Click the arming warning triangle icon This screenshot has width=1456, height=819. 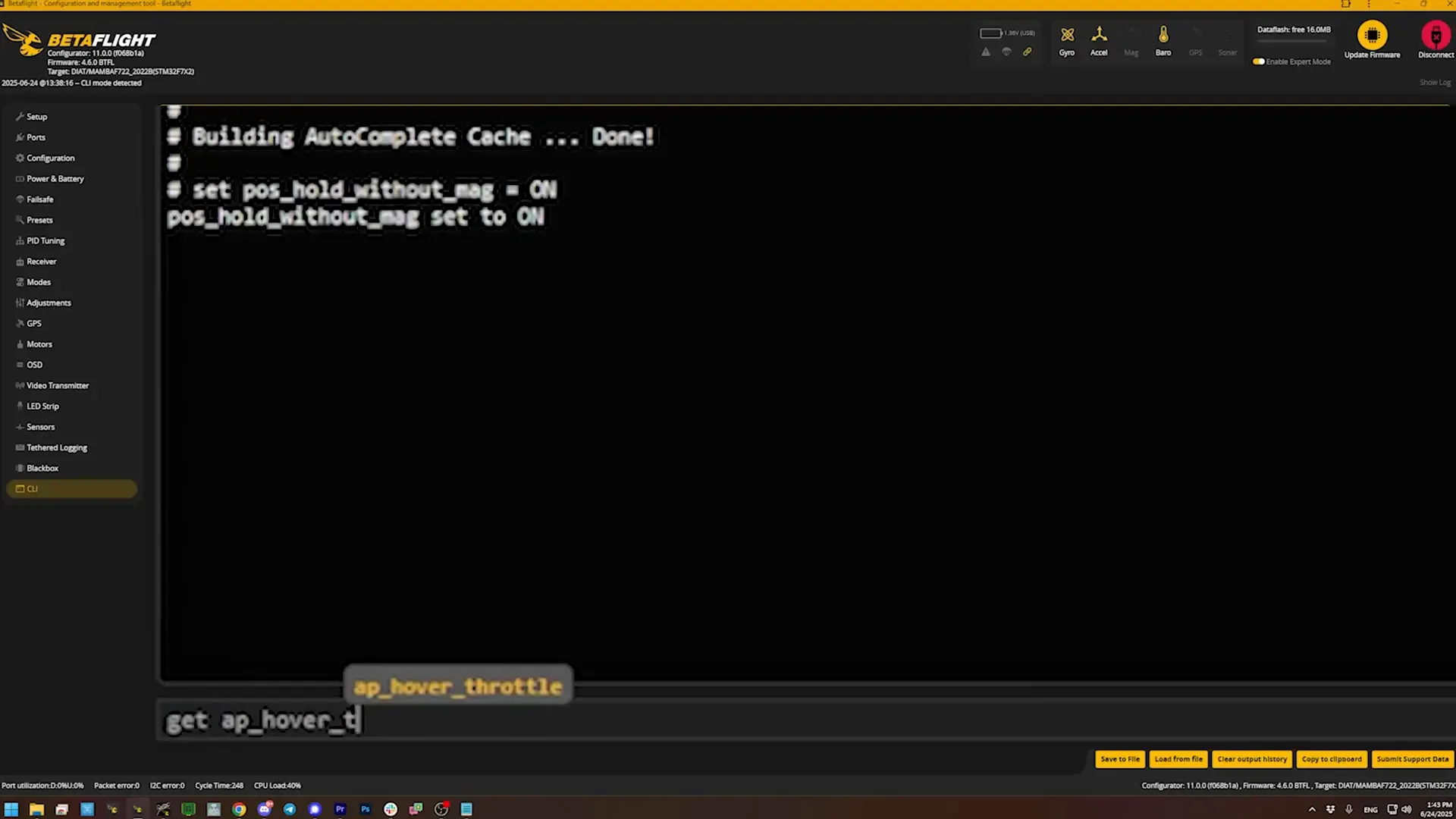[986, 52]
